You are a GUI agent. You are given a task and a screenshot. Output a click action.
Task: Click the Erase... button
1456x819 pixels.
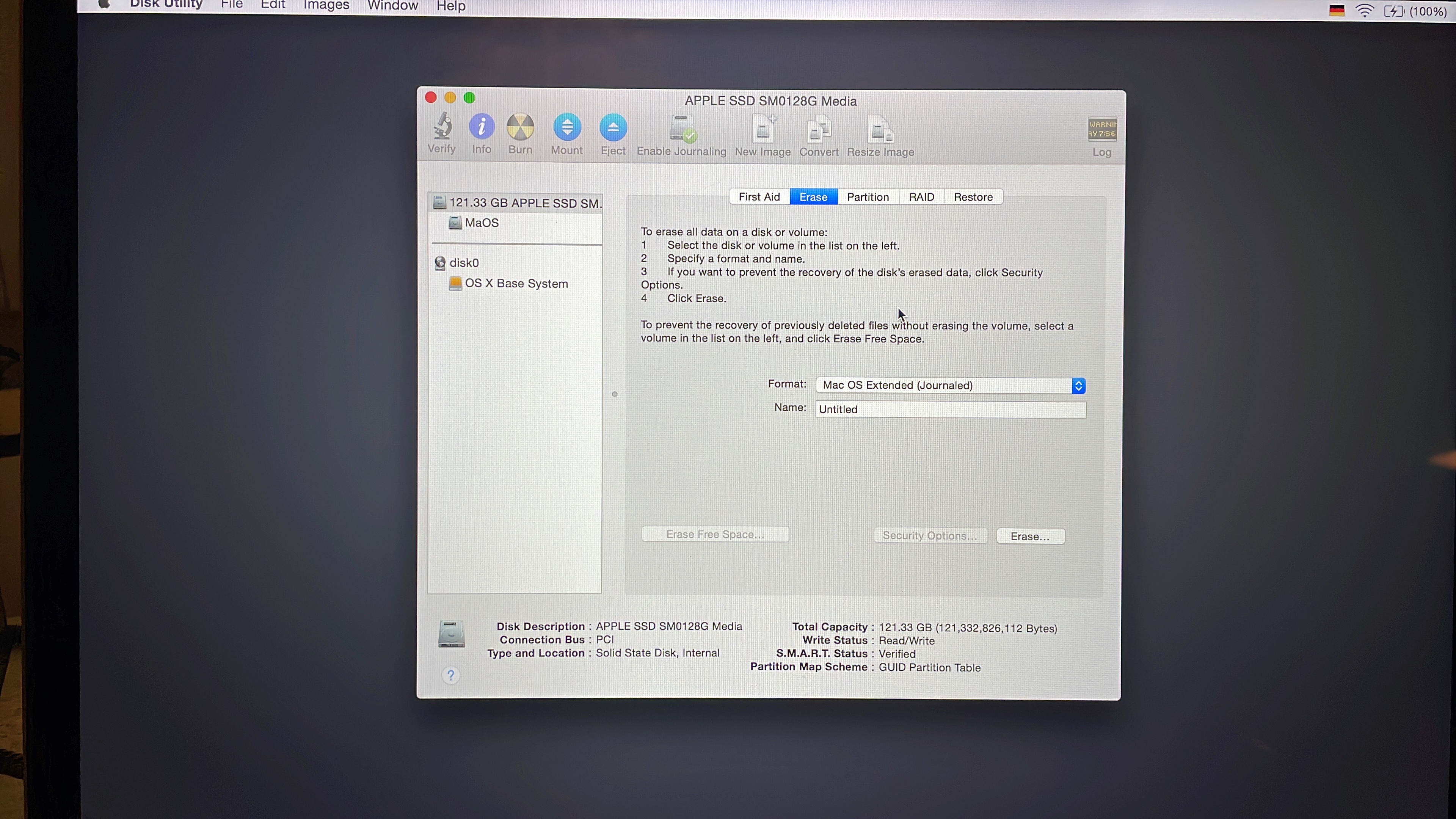pos(1030,537)
